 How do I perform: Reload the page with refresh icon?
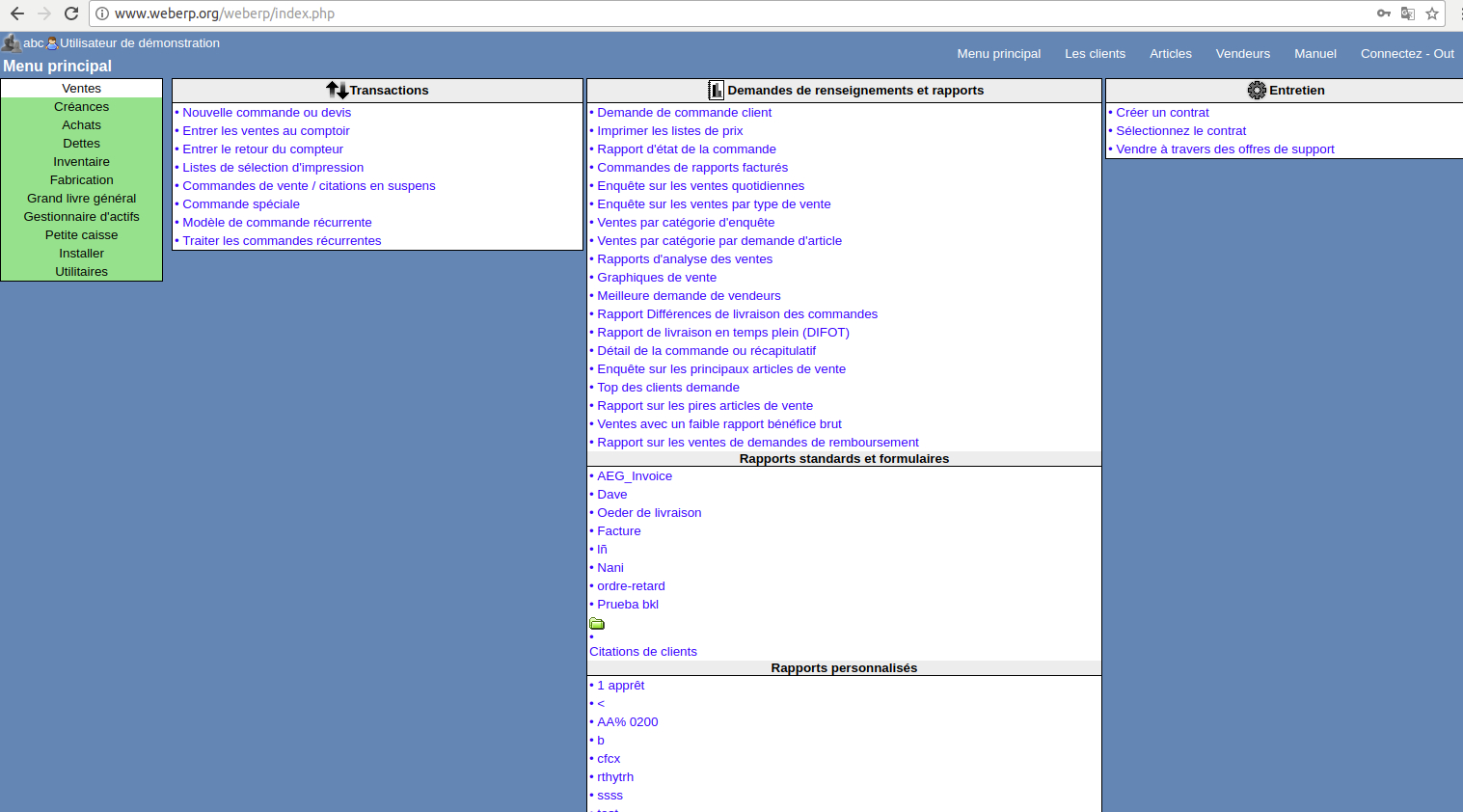point(70,14)
